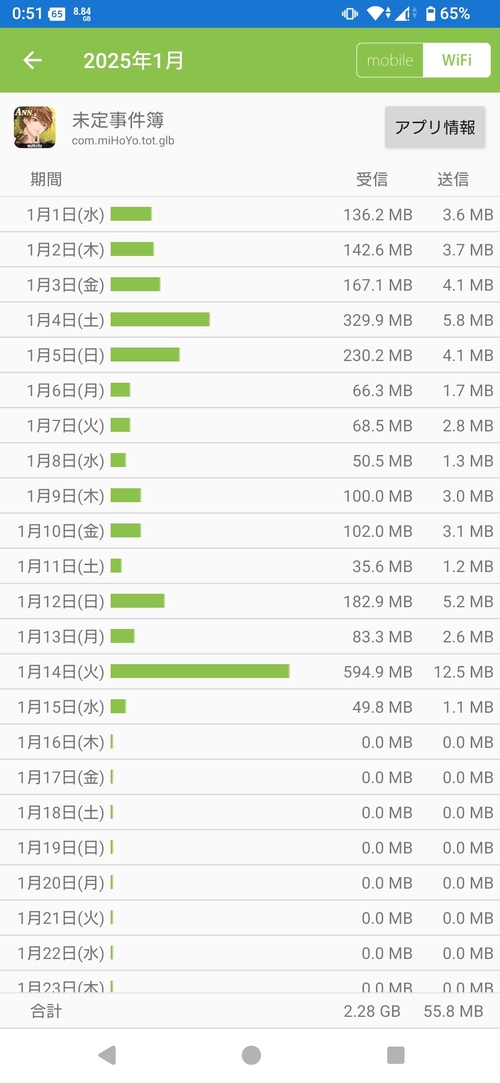Tap the 1月4日(土) usage bar

(160, 319)
